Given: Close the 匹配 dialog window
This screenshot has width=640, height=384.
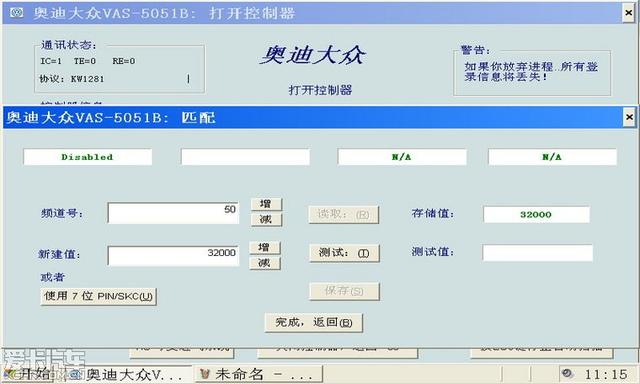Looking at the screenshot, I should (629, 118).
